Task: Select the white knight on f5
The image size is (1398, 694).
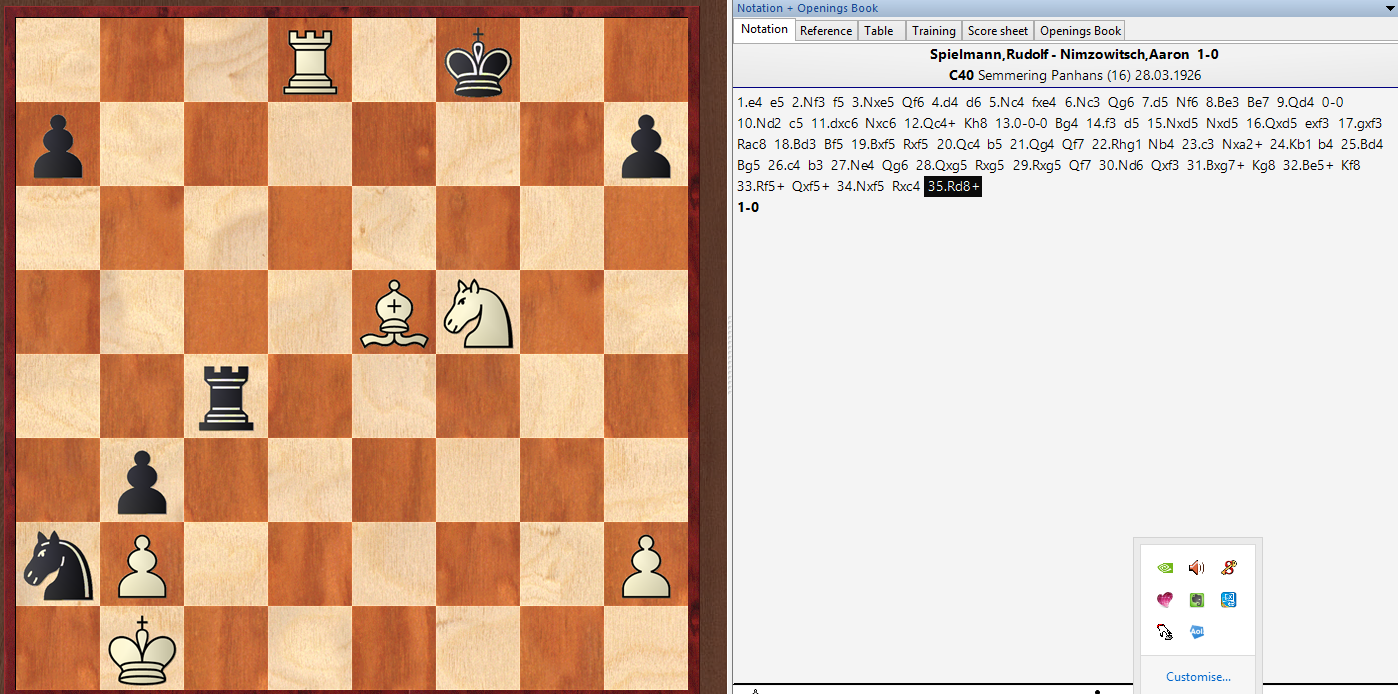Action: pyautogui.click(x=478, y=312)
